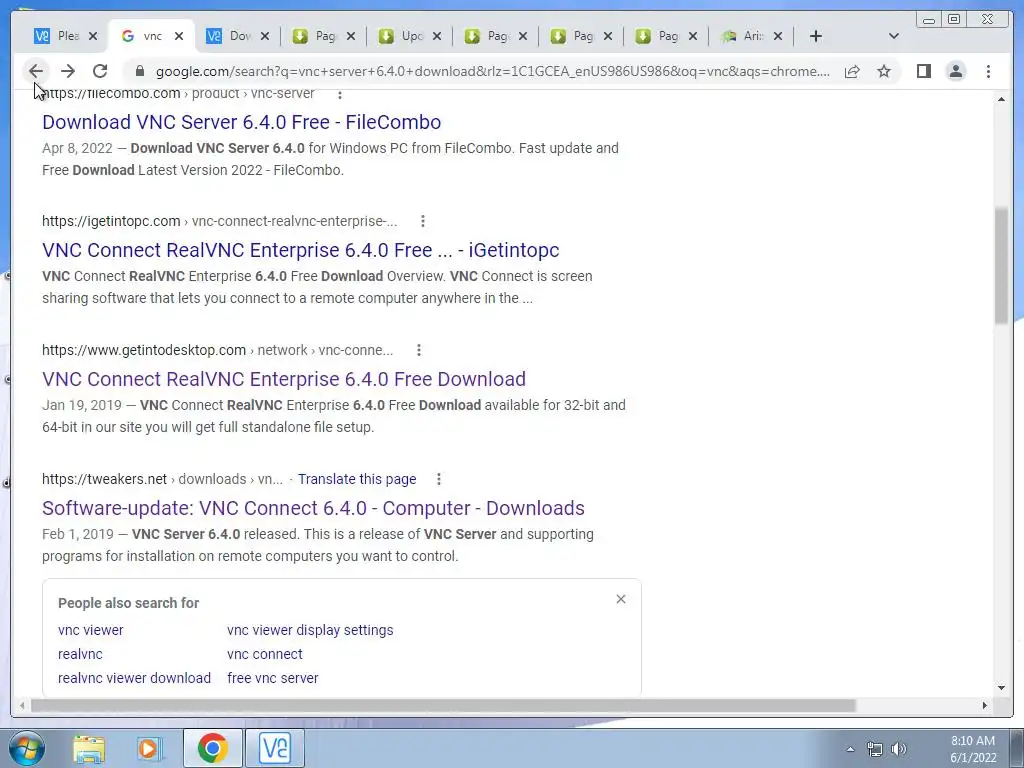Open options menu for tweakers.net result

tap(438, 479)
